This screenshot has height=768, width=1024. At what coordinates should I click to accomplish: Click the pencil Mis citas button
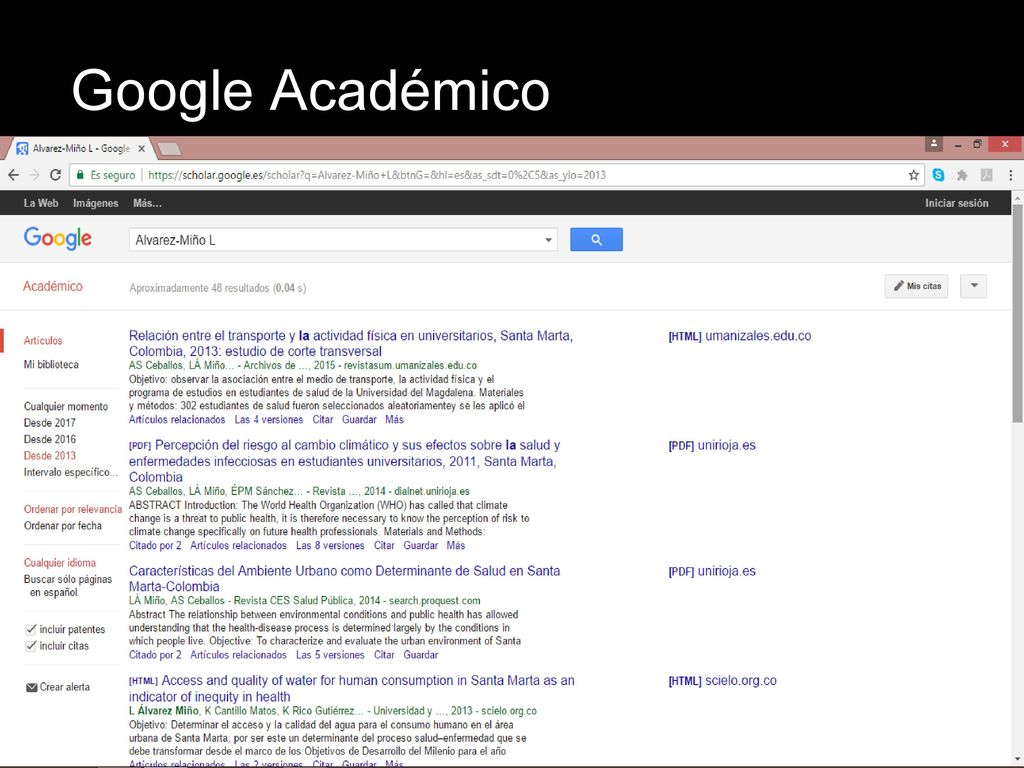point(916,286)
